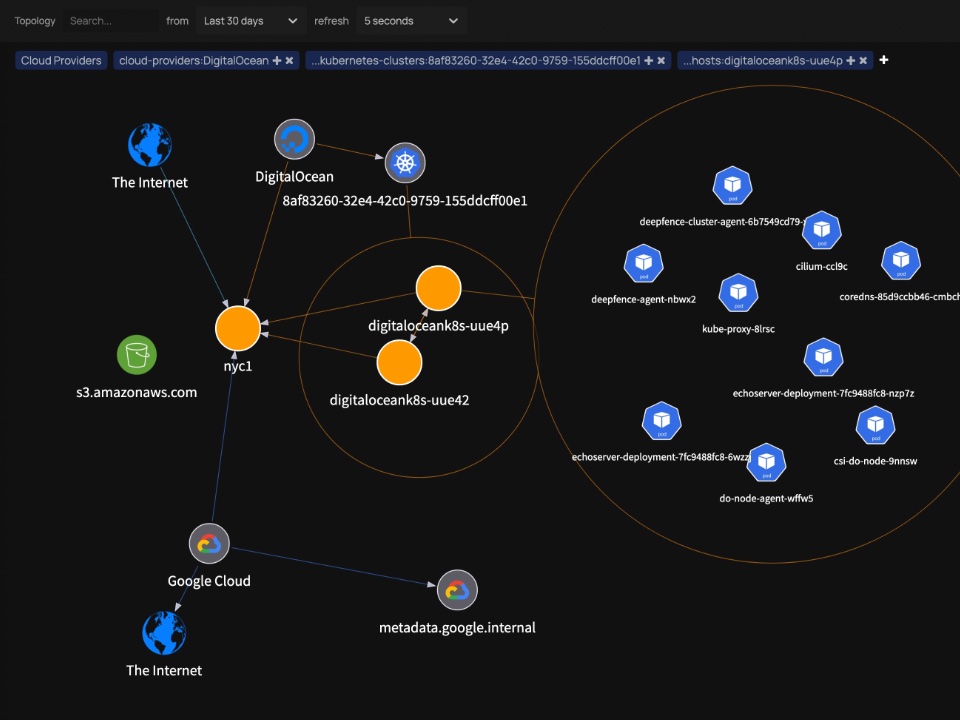Click The Internet globe below Google Cloud
Viewport: 960px width, 720px height.
pyautogui.click(x=164, y=633)
